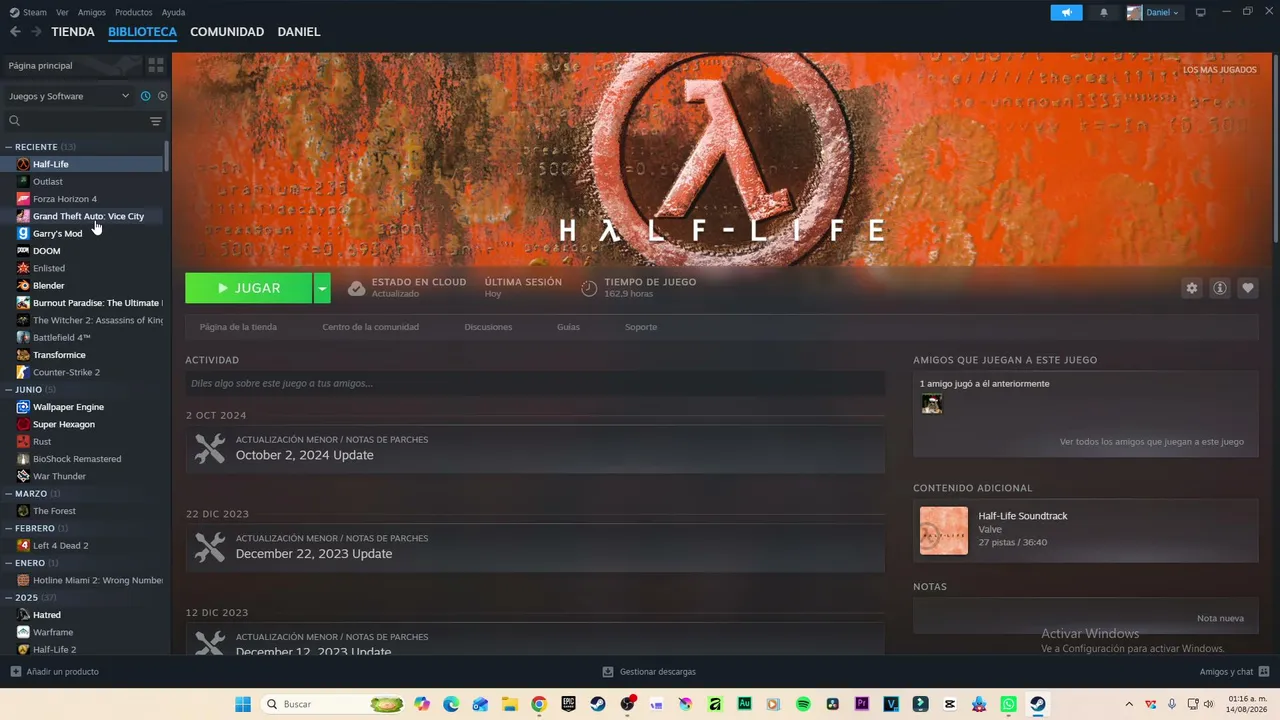Toggle the ready-to-play filter icon

click(162, 96)
